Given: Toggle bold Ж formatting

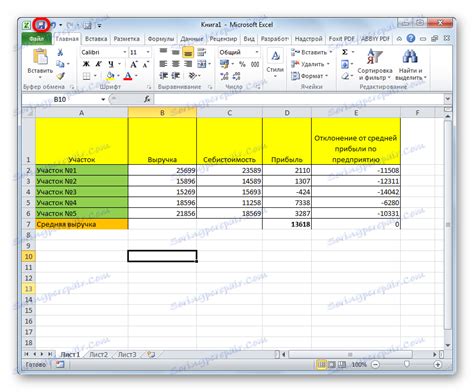Looking at the screenshot, I should point(86,64).
